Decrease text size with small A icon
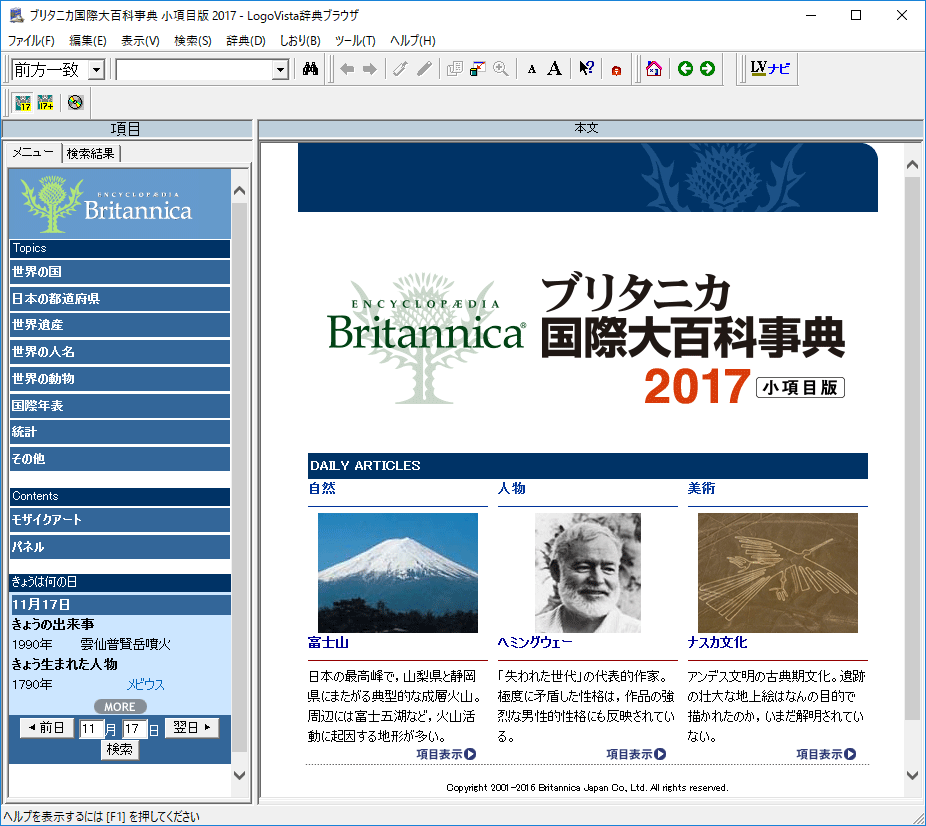 tap(532, 70)
